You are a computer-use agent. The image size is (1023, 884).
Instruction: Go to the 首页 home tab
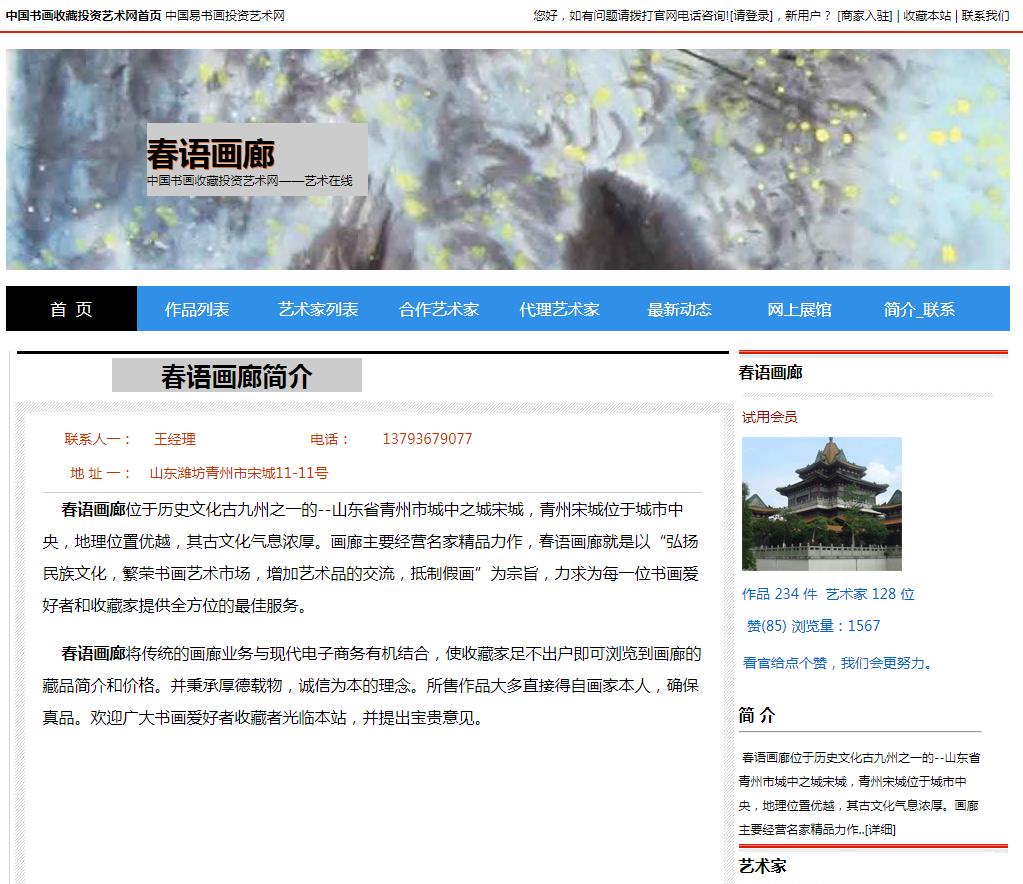[x=72, y=309]
